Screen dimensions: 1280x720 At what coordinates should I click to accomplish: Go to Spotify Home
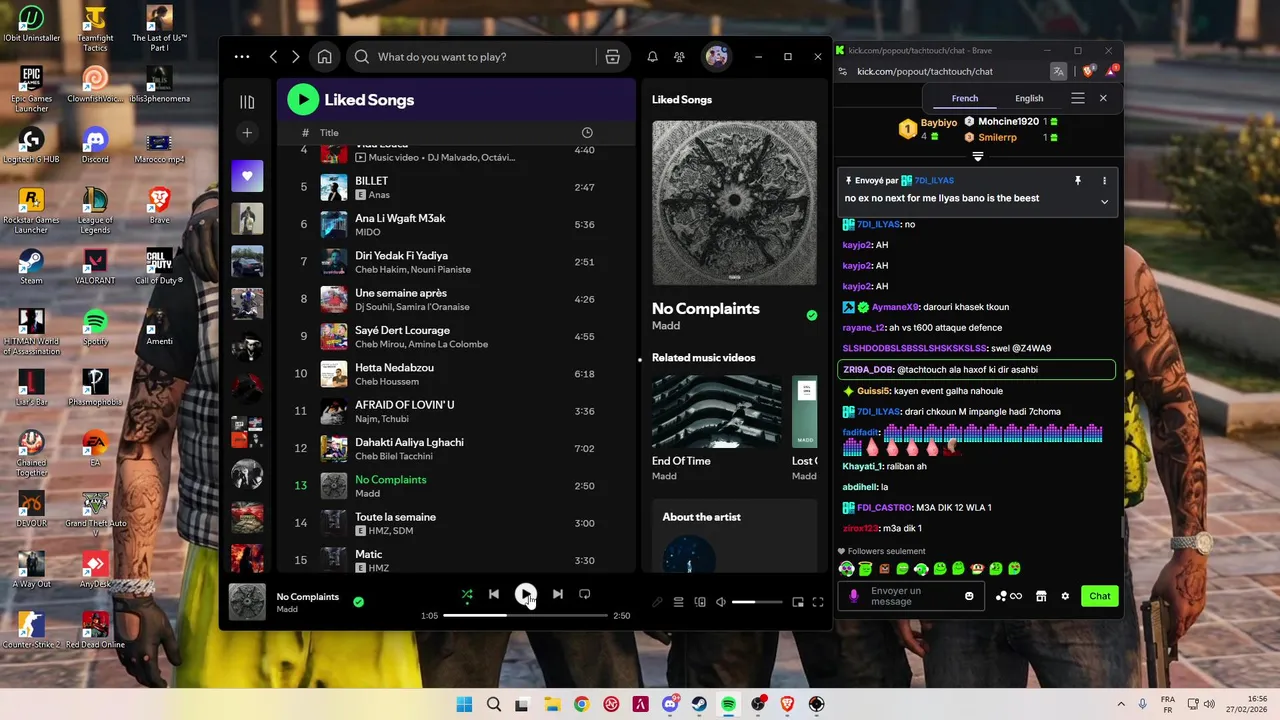pyautogui.click(x=324, y=57)
